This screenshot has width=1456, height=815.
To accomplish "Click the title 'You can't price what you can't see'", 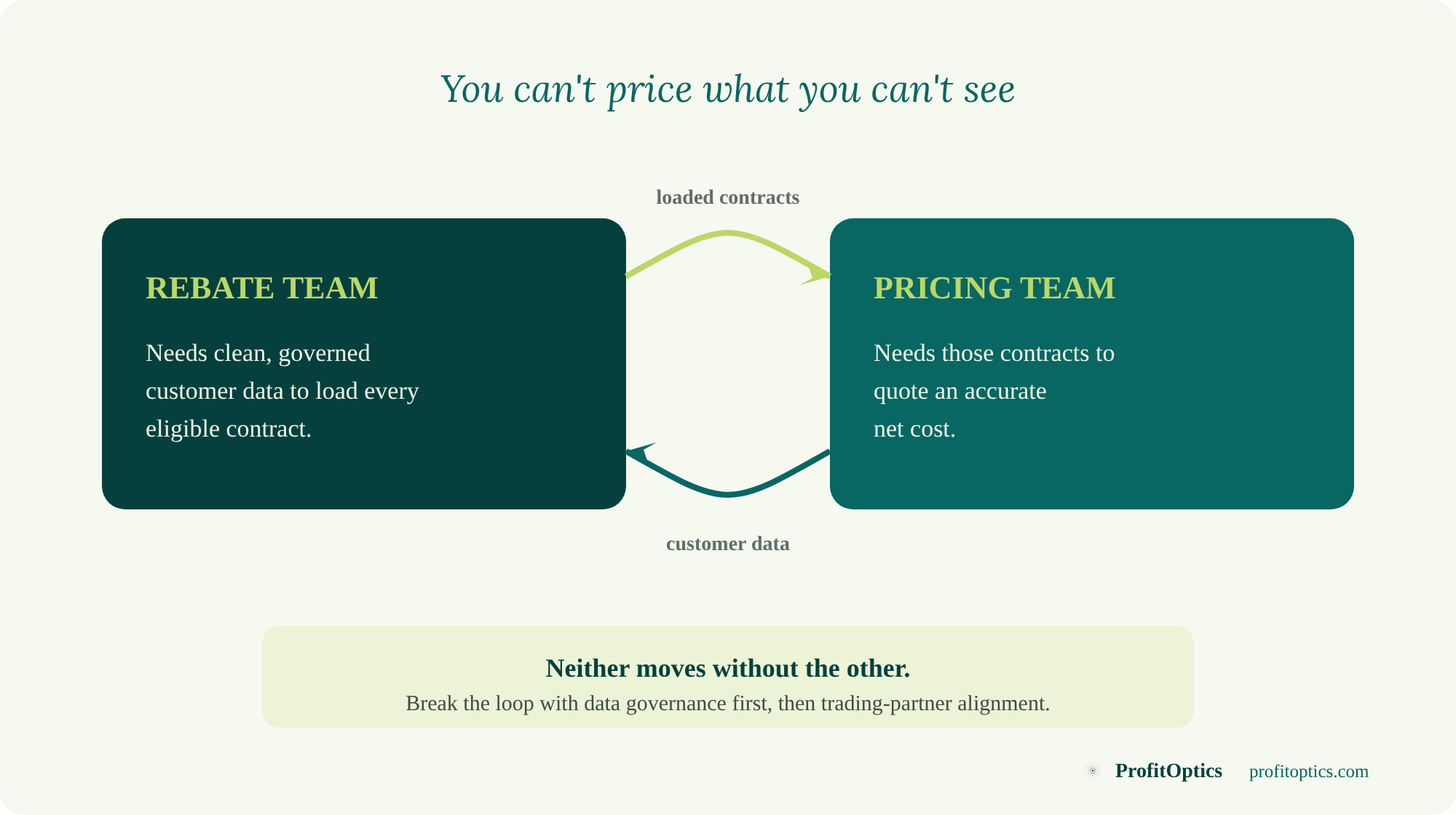I will (x=728, y=90).
